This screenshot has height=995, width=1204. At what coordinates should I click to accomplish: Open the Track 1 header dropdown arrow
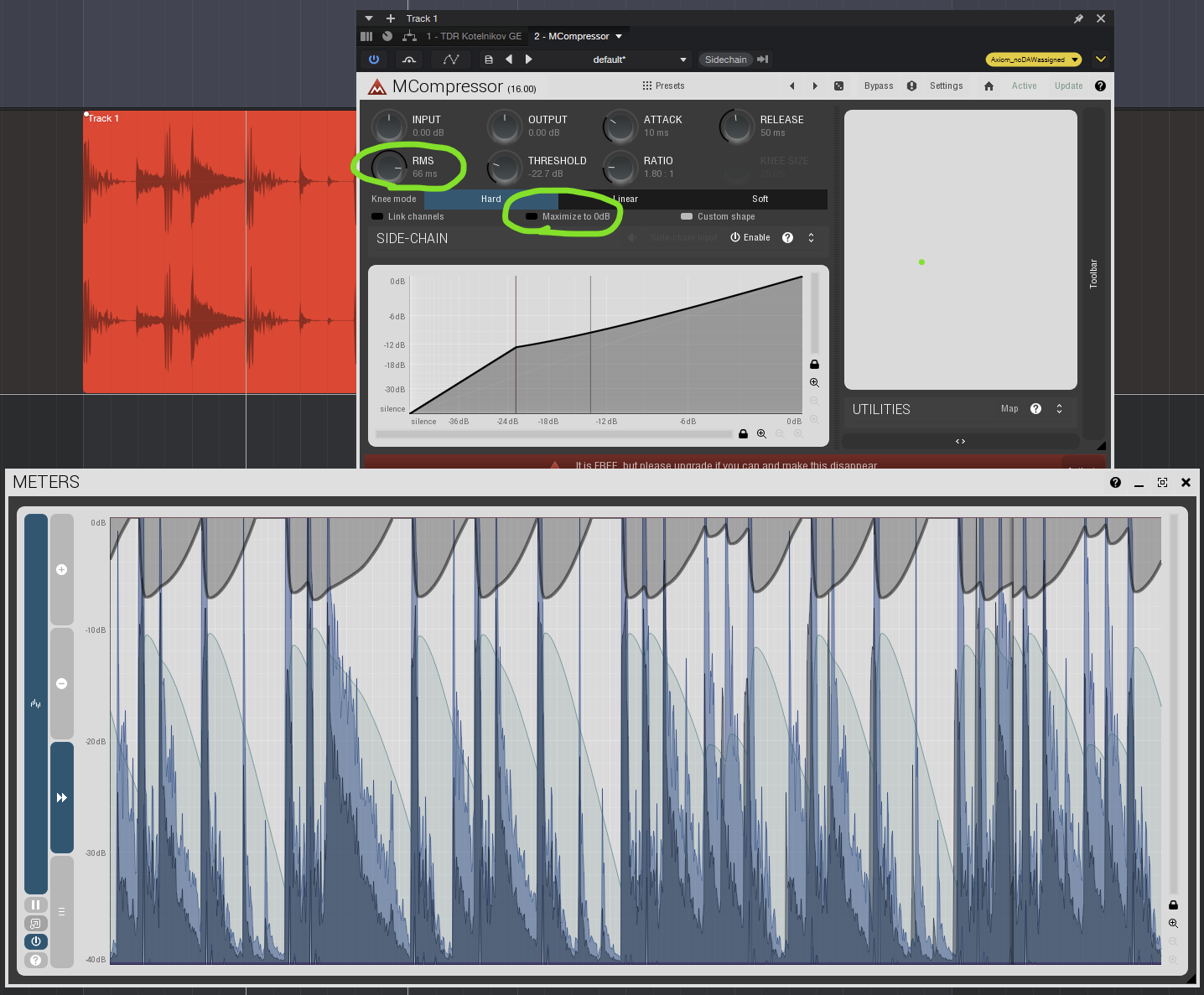click(369, 18)
